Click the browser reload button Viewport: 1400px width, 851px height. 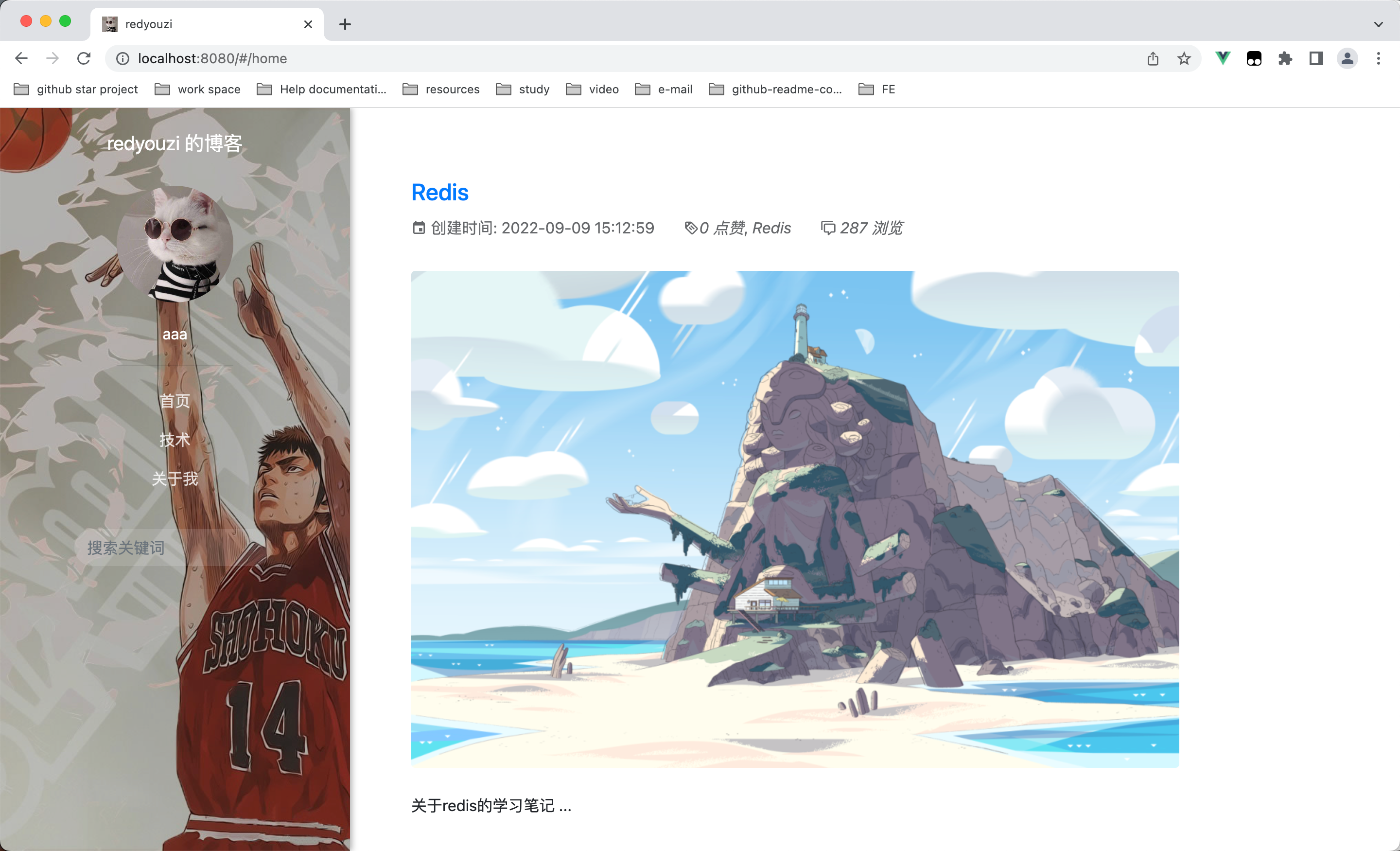click(x=84, y=58)
